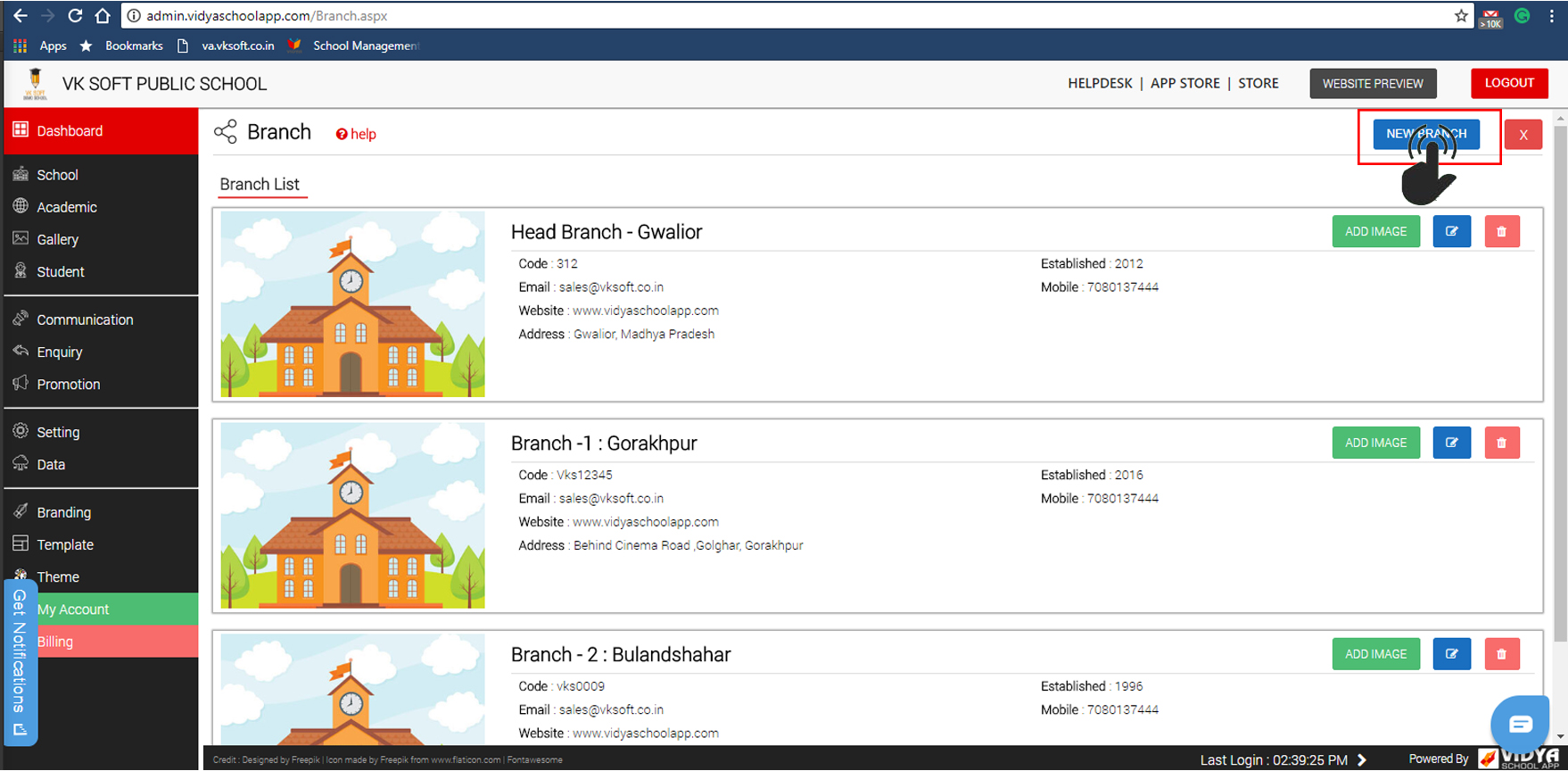Open the School sidebar section
This screenshot has width=1568, height=771.
101,175
